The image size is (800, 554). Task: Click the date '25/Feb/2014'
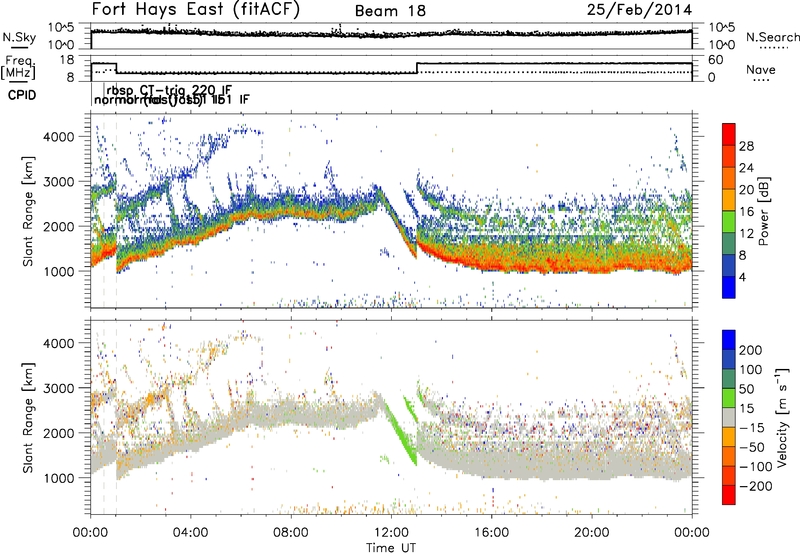pyautogui.click(x=639, y=10)
